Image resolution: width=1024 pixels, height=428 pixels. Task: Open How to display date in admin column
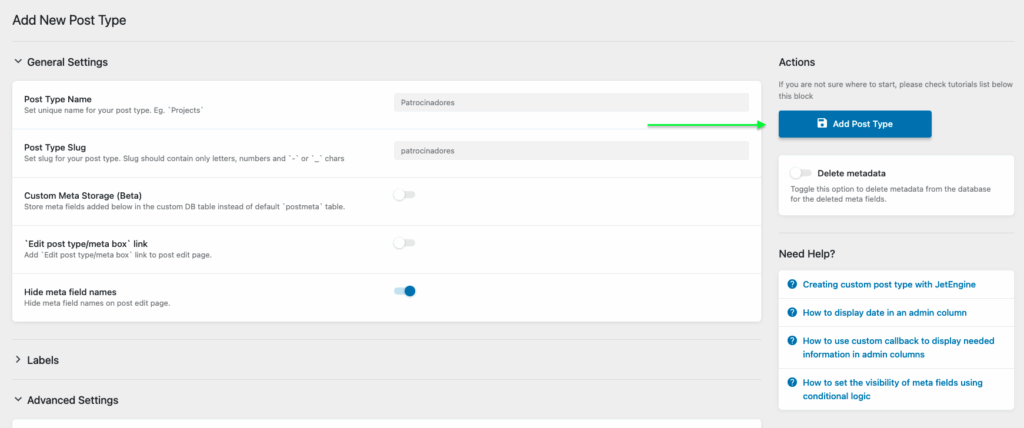click(x=884, y=313)
